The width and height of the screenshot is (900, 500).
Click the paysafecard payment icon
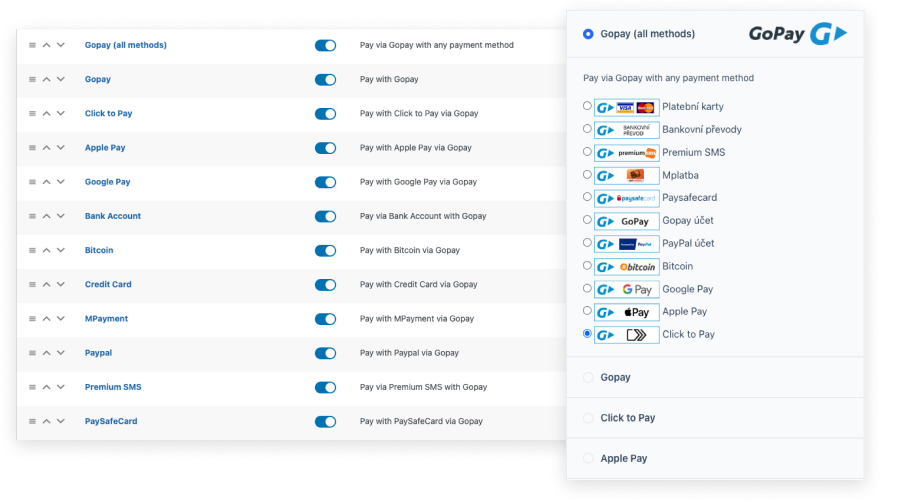coord(626,198)
